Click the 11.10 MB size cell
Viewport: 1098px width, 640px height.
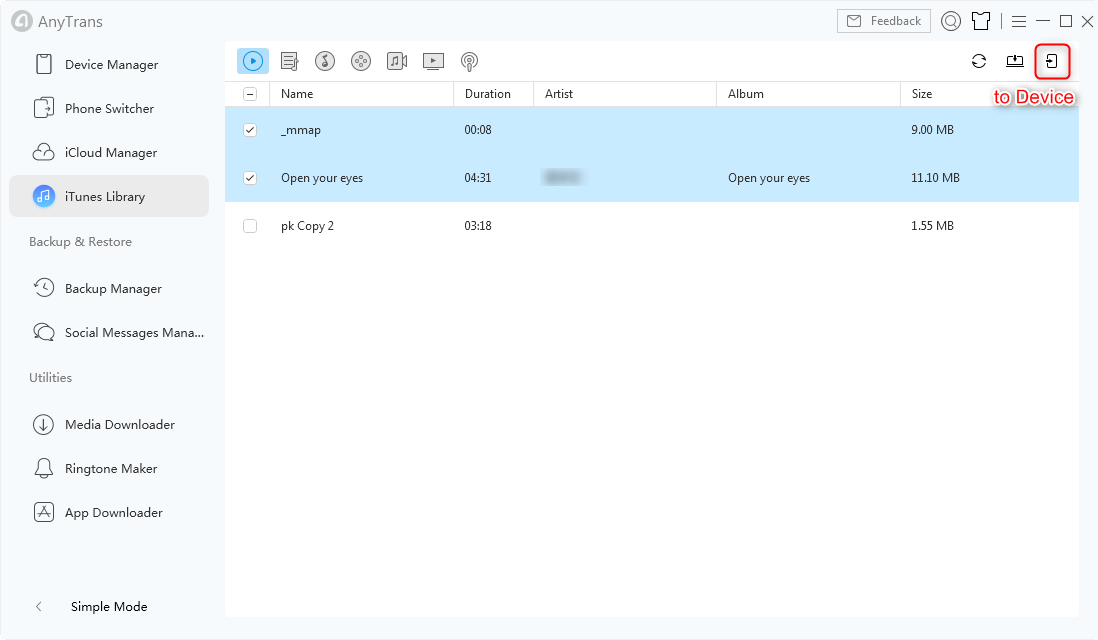(x=935, y=178)
